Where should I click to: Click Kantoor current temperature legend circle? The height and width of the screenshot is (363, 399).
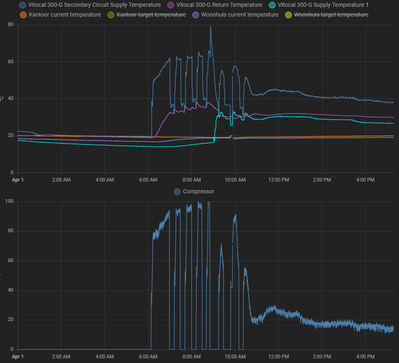point(23,15)
